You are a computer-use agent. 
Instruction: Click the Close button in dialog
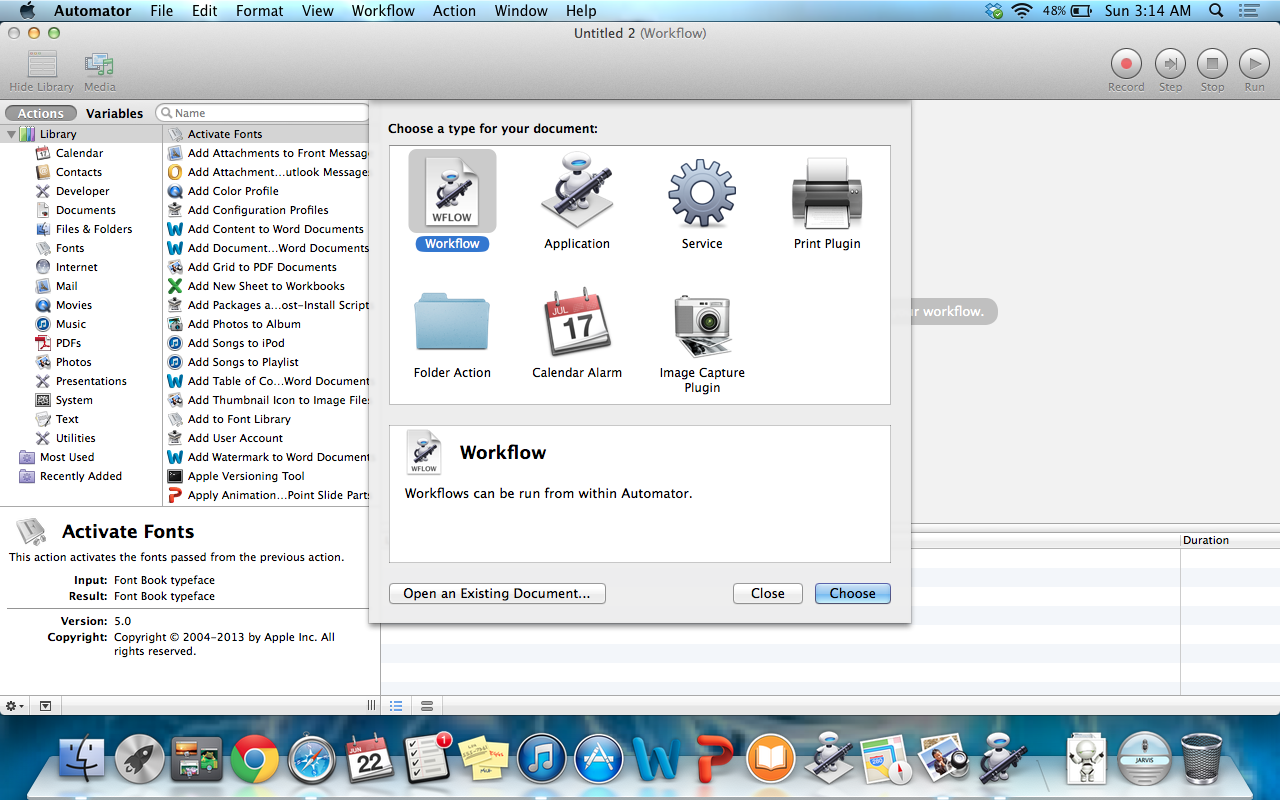767,593
